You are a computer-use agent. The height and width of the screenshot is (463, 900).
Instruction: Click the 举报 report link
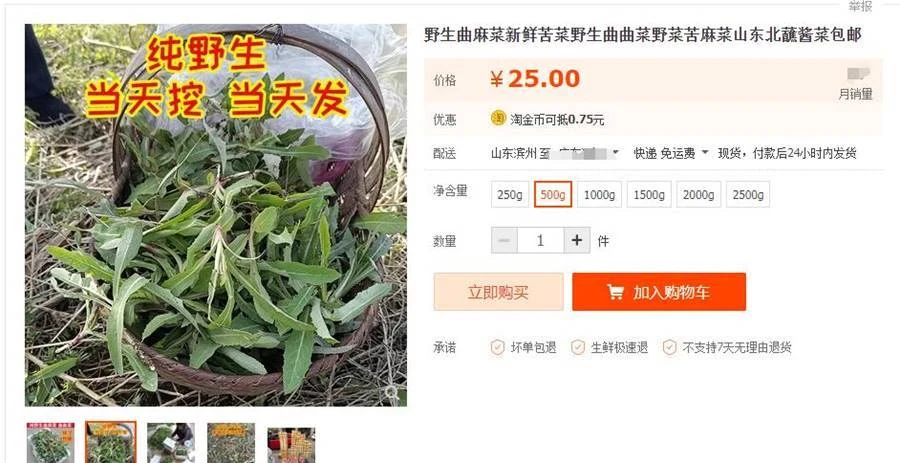pos(860,6)
